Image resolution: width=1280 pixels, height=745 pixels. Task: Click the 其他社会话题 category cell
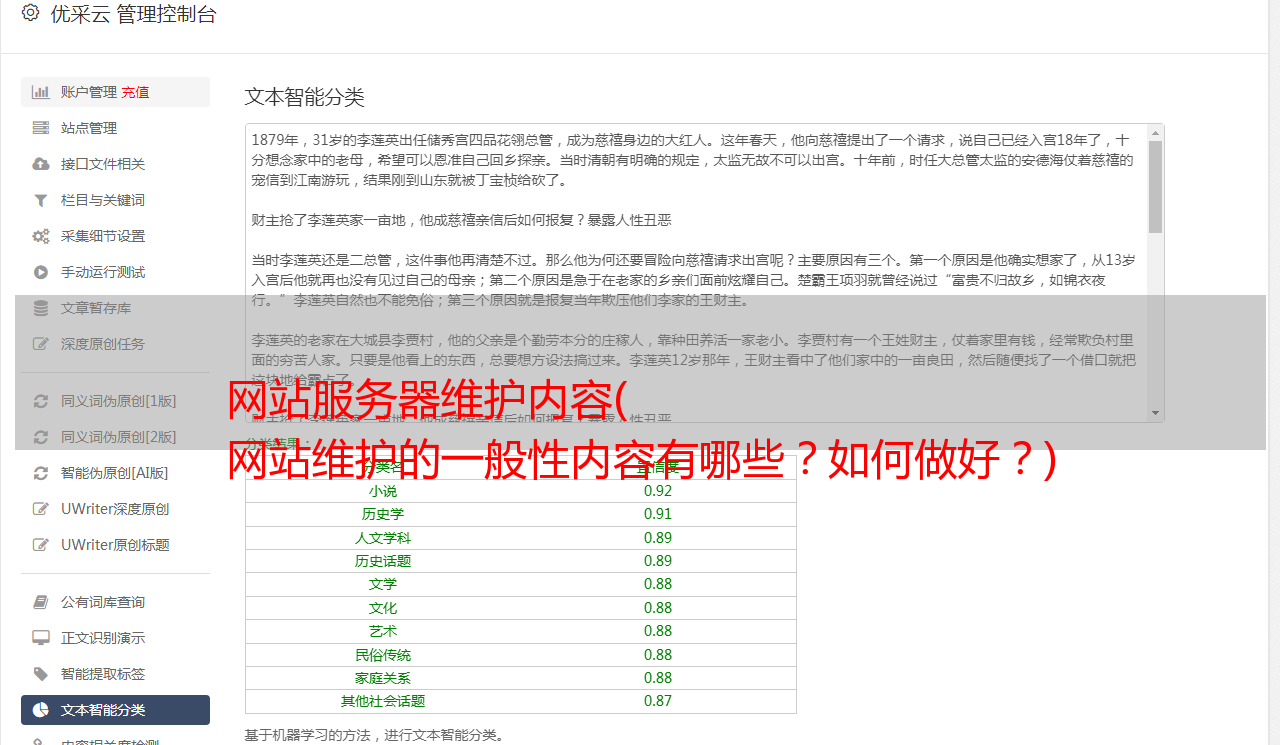click(383, 701)
